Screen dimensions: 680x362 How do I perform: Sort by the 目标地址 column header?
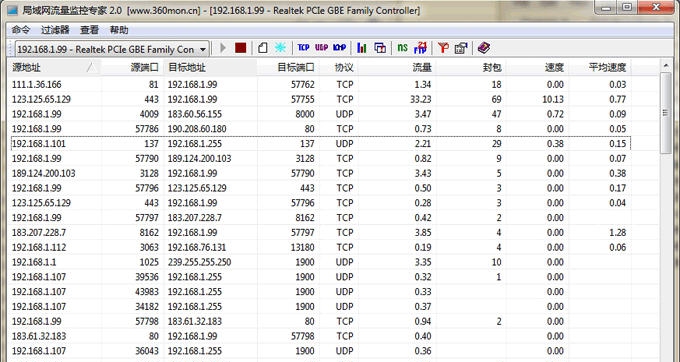pyautogui.click(x=210, y=68)
